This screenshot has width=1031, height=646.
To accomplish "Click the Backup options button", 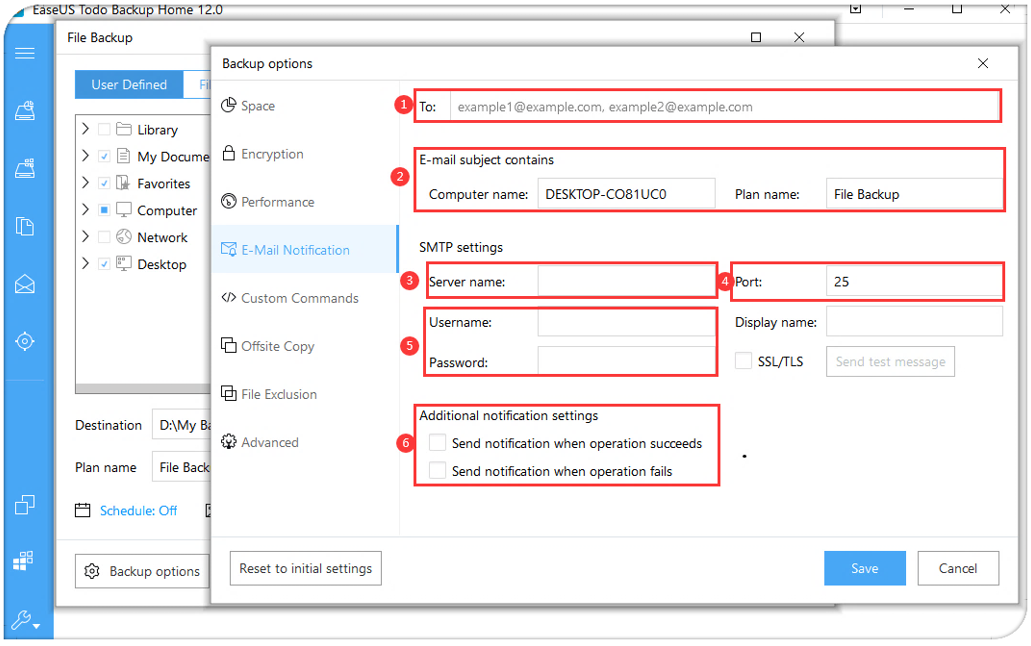I will click(x=142, y=571).
